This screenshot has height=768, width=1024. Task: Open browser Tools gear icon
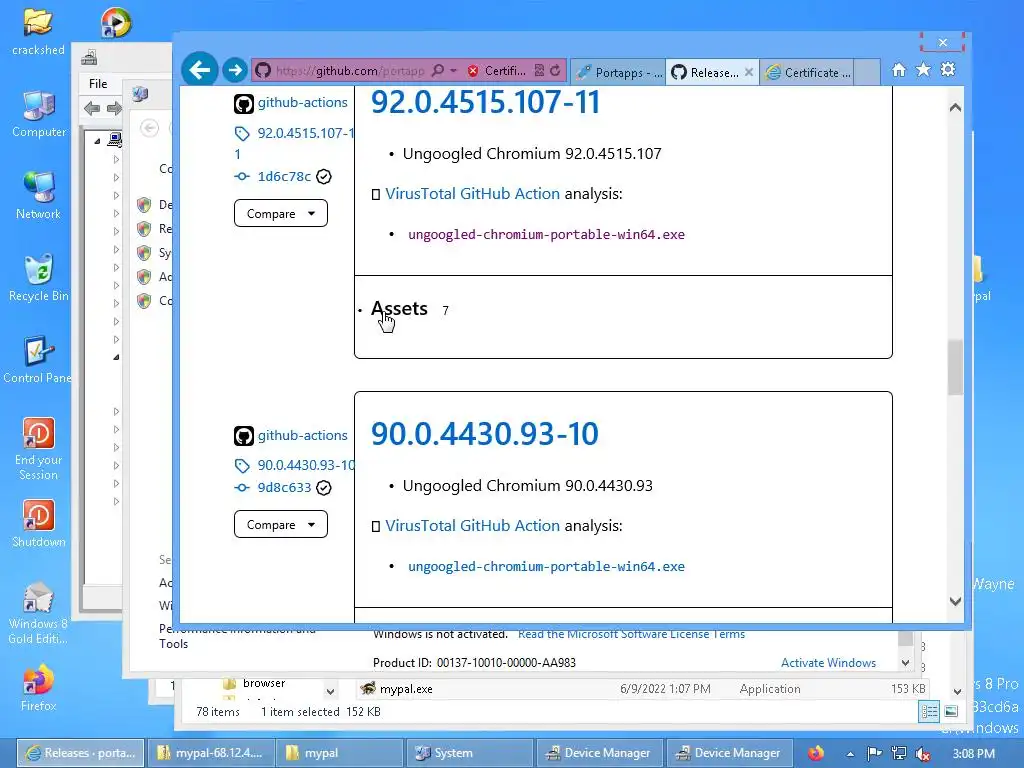point(948,69)
